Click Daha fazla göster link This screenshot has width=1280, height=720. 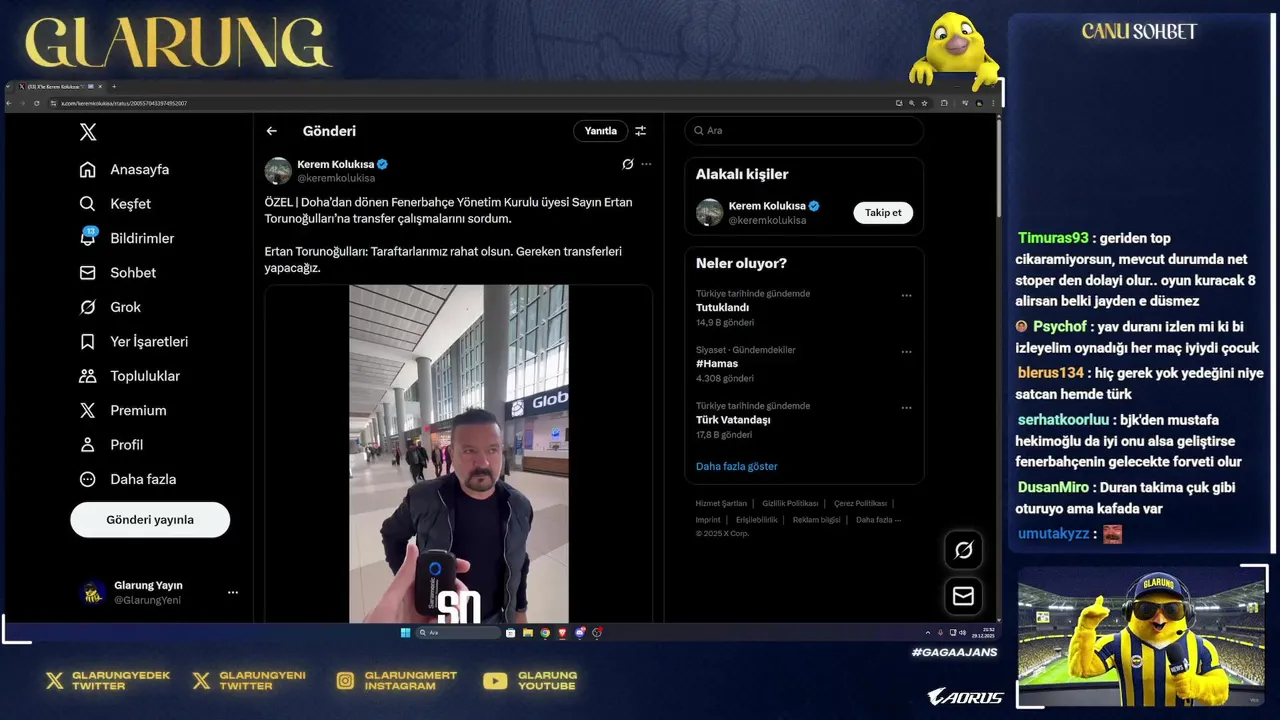coord(737,466)
